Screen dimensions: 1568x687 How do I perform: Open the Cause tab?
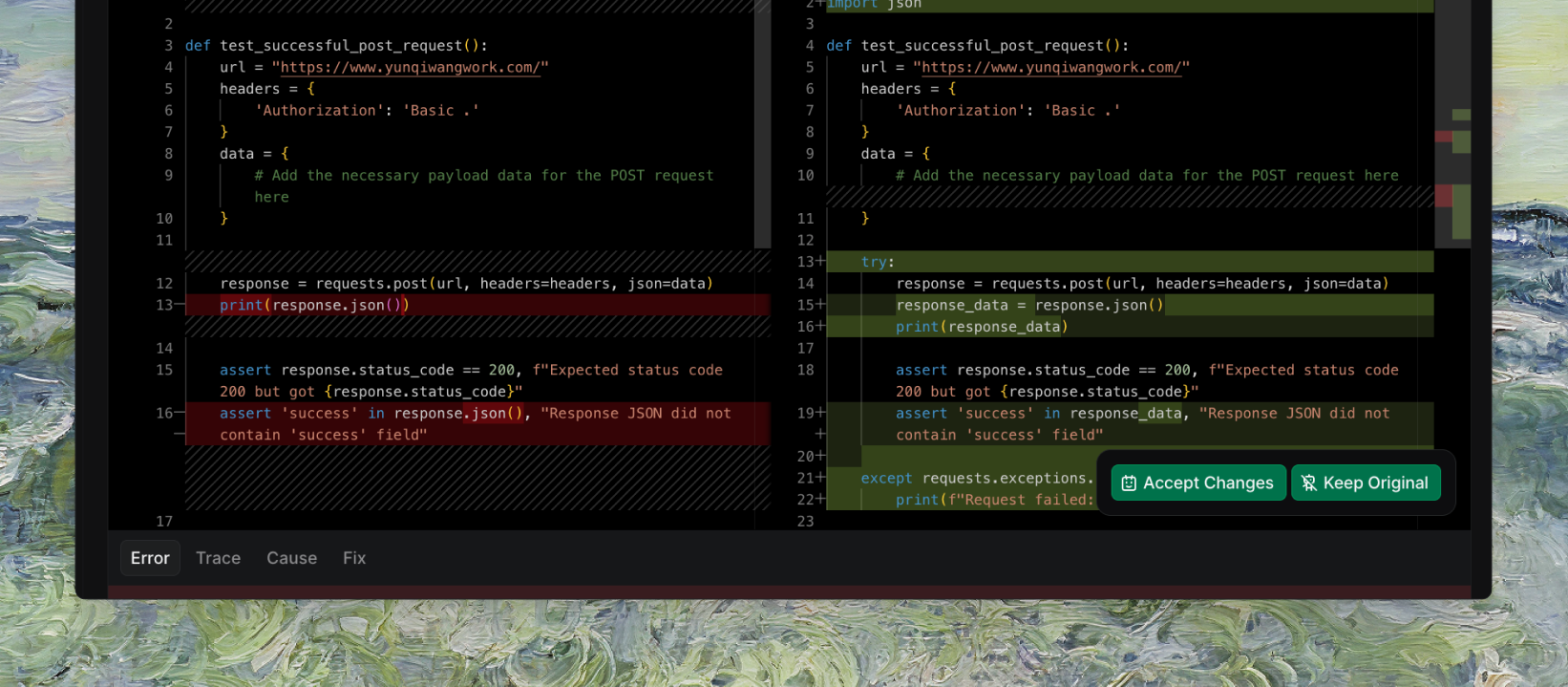click(291, 558)
